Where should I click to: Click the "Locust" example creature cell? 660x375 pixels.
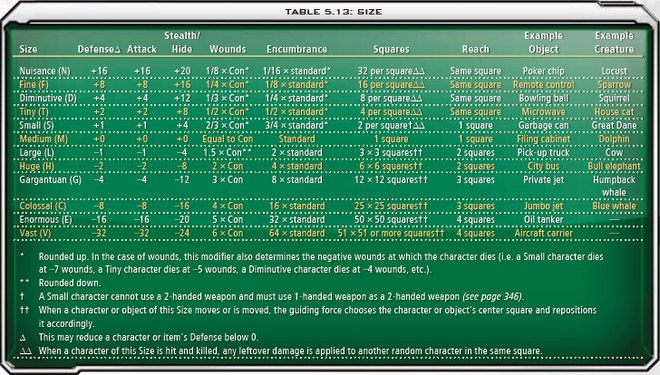614,71
